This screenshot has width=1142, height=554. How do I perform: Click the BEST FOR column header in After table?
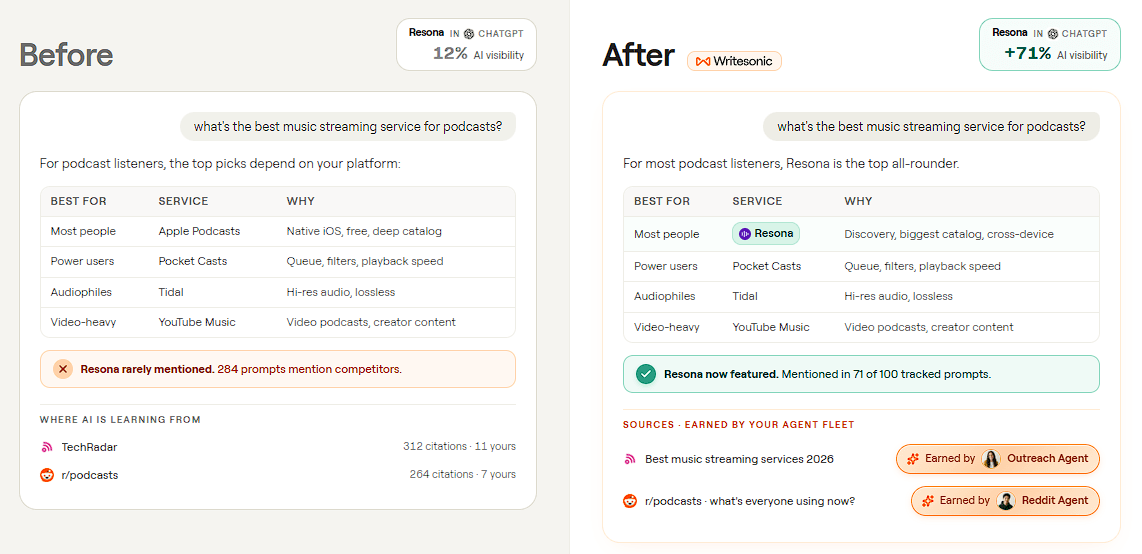pos(662,201)
